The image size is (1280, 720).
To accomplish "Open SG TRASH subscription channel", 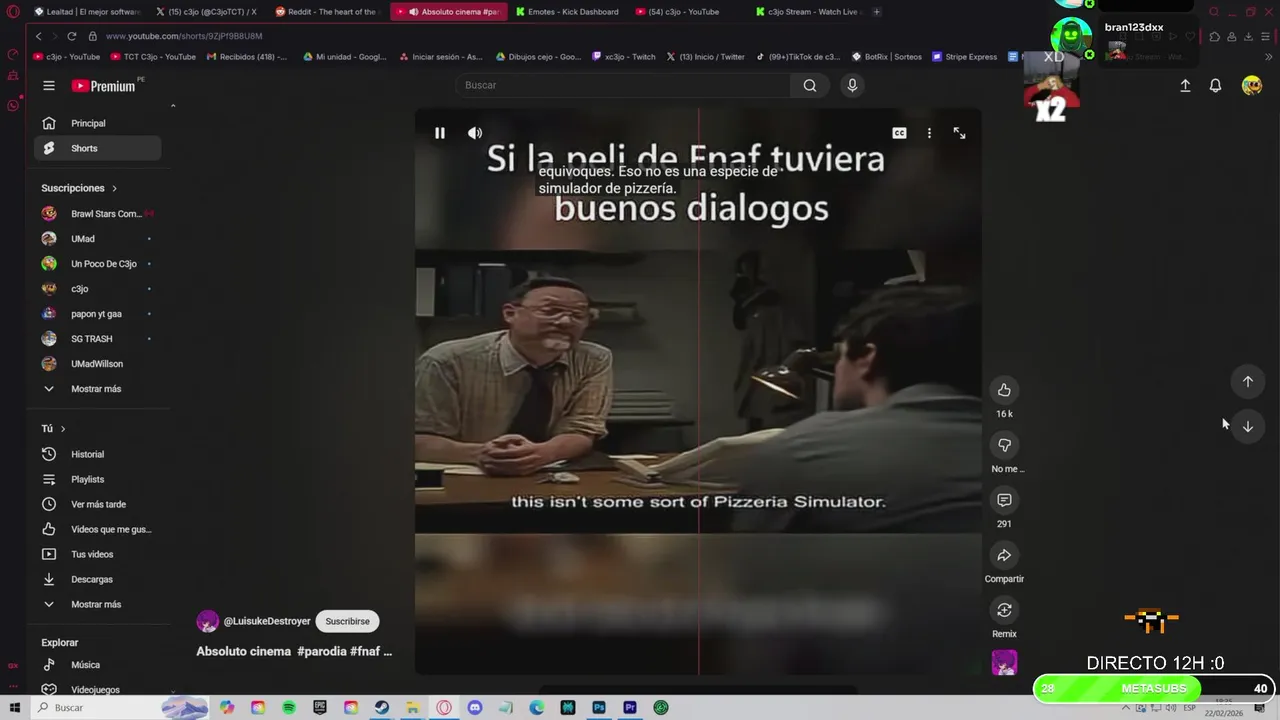I will pos(97,339).
